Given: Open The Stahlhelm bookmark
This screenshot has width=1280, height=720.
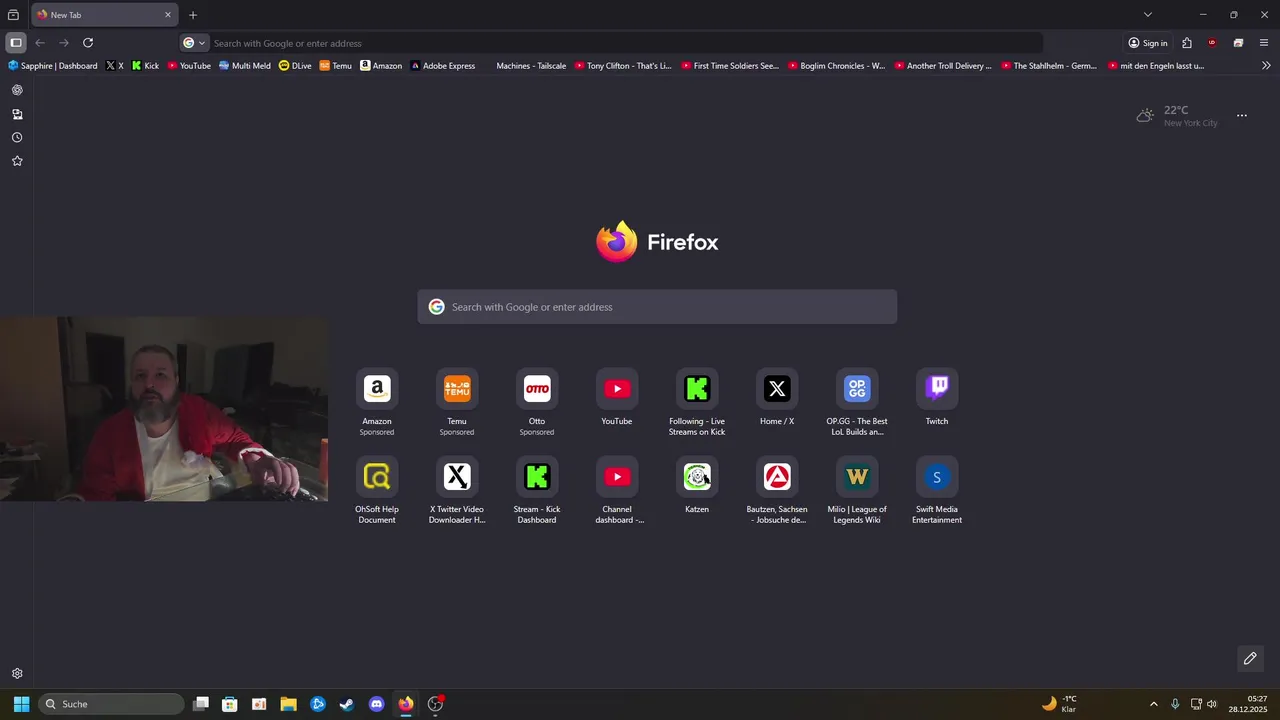Looking at the screenshot, I should point(1049,66).
